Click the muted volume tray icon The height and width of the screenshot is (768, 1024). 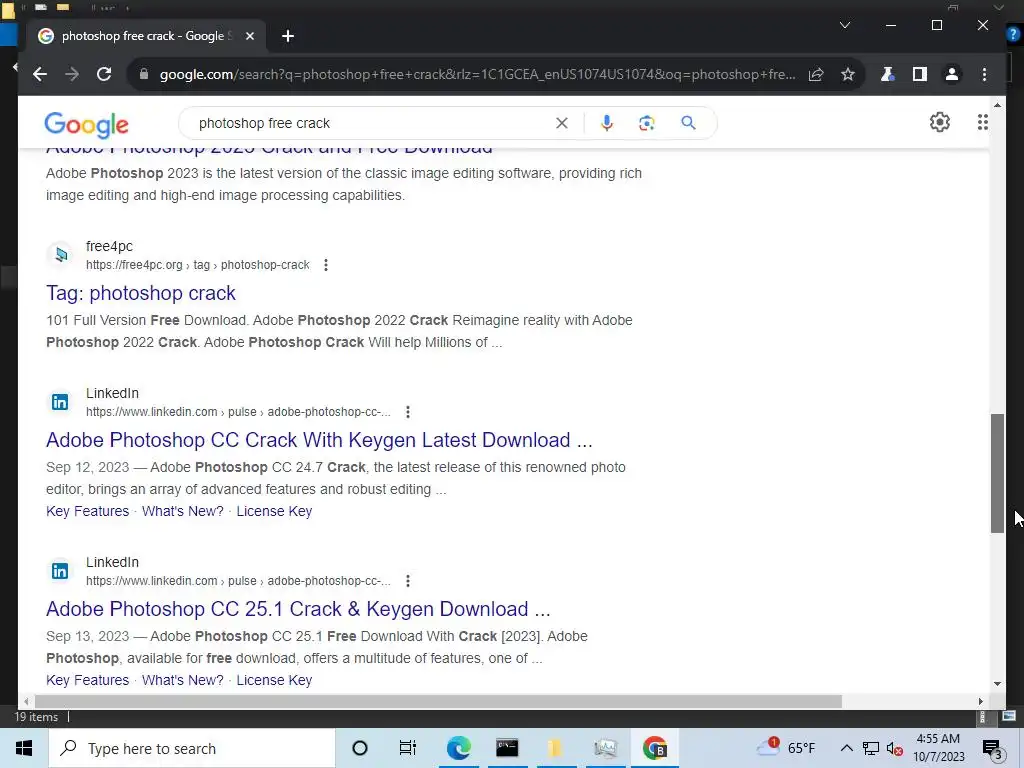[x=894, y=748]
